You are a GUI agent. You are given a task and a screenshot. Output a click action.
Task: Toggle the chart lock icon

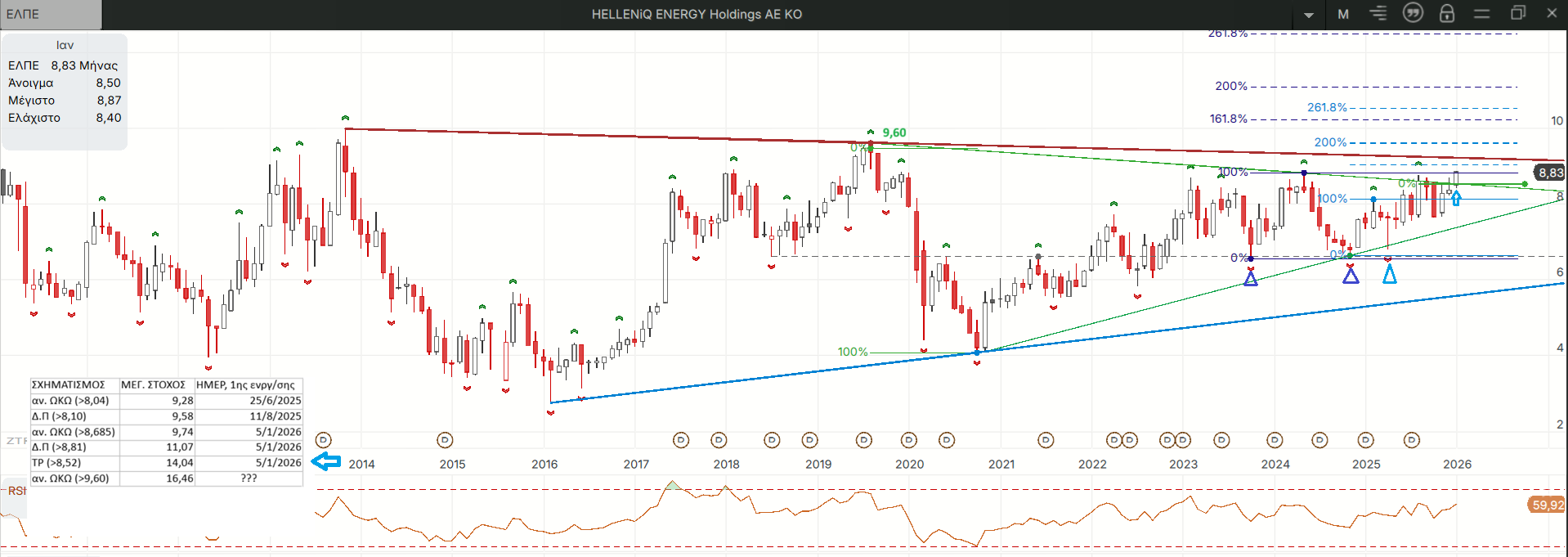click(x=1447, y=13)
